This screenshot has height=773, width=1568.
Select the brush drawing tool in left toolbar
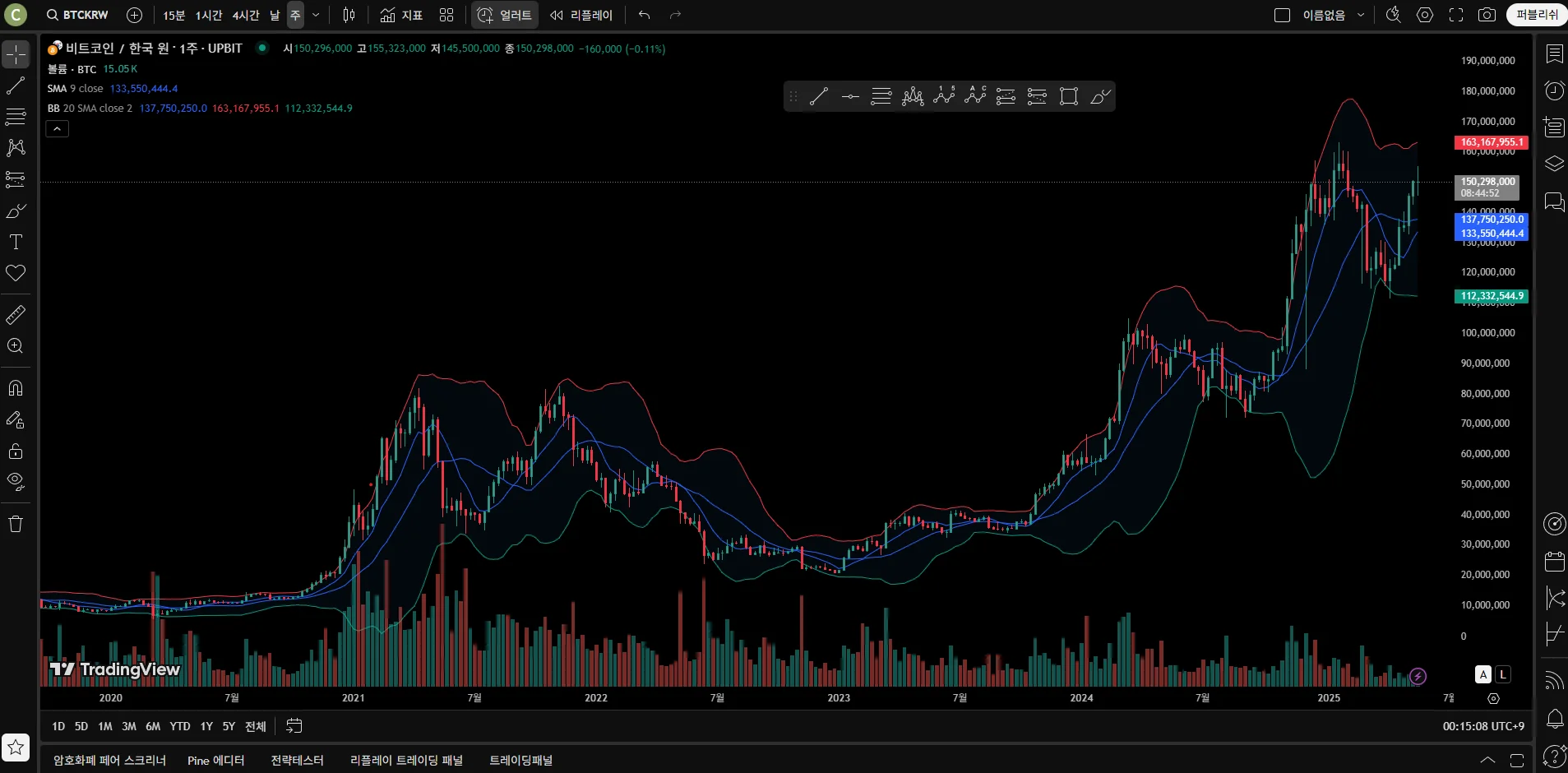point(16,211)
